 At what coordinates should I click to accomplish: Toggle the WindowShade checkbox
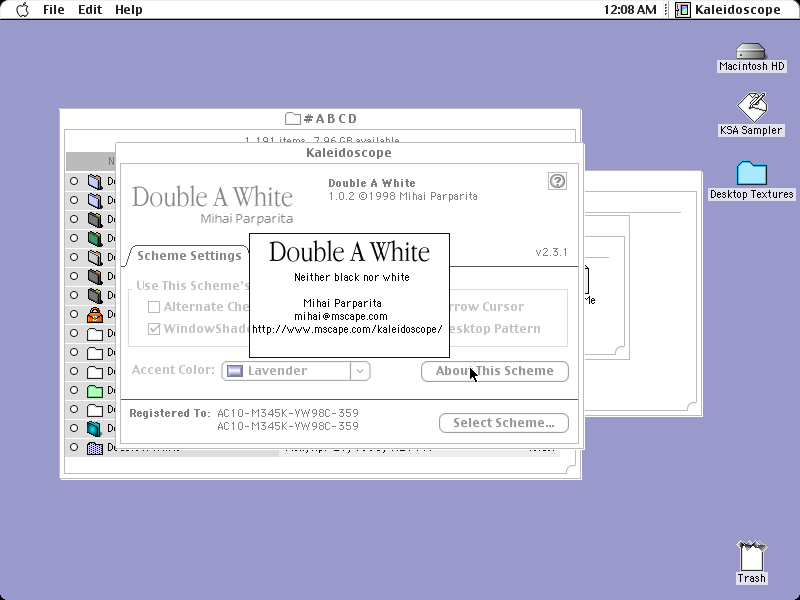tap(154, 329)
